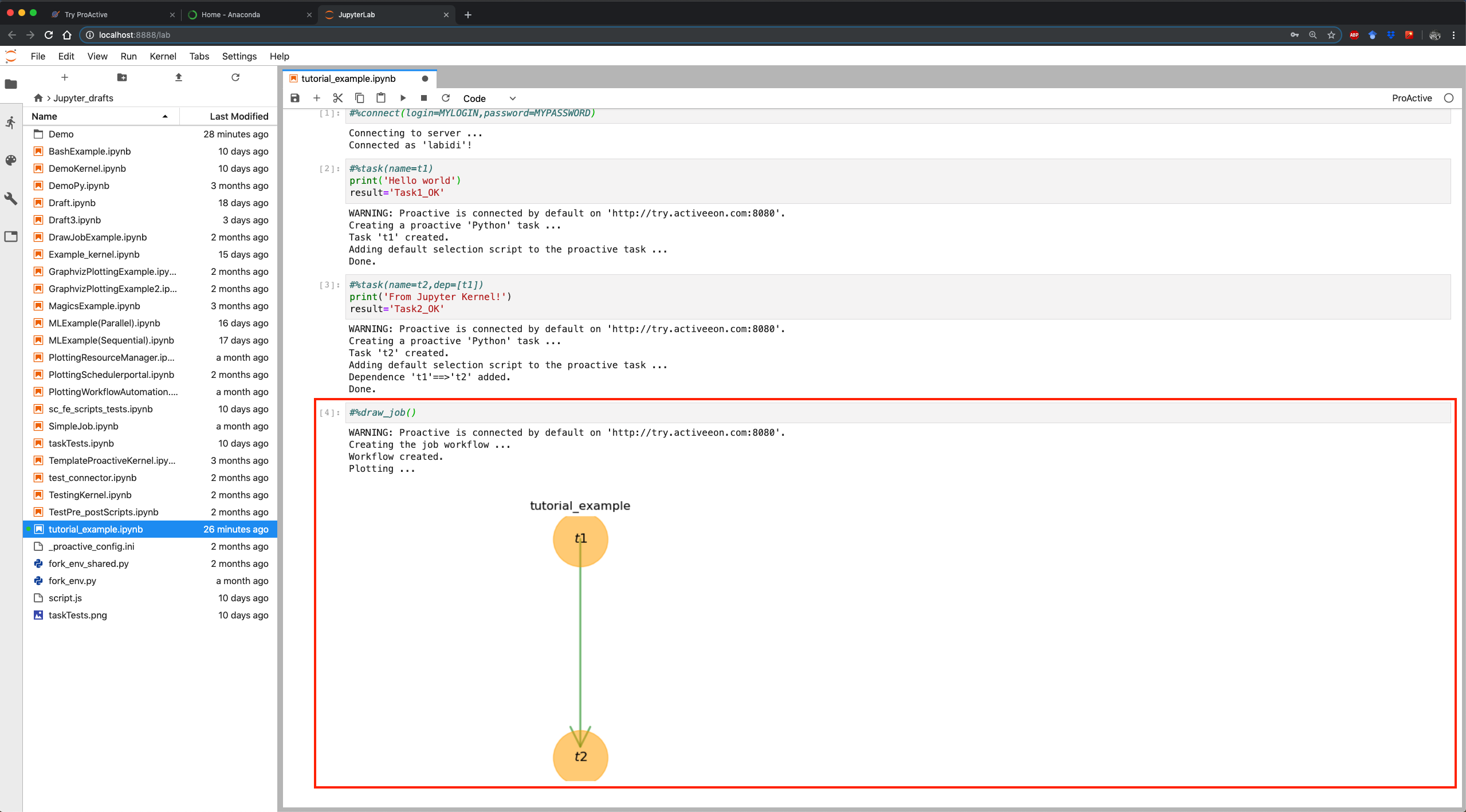Open the Kernel menu
This screenshot has width=1466, height=812.
coord(163,56)
